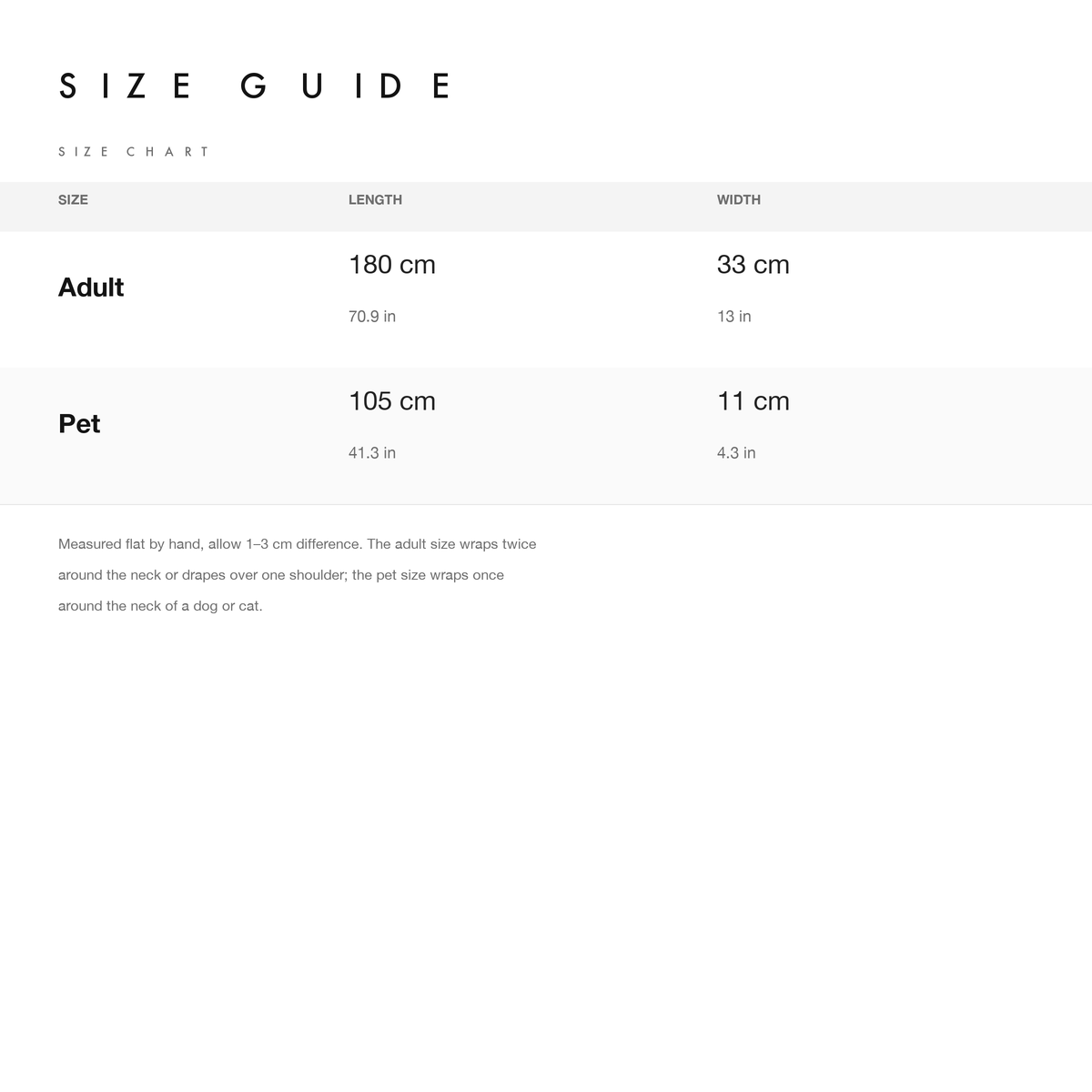Click the 'Measured flat by hand' note line
This screenshot has height=1092, width=1092.
click(x=298, y=544)
